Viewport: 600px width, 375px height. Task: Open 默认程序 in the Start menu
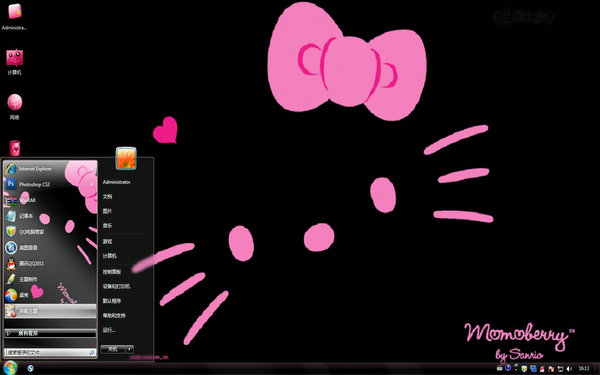point(112,301)
